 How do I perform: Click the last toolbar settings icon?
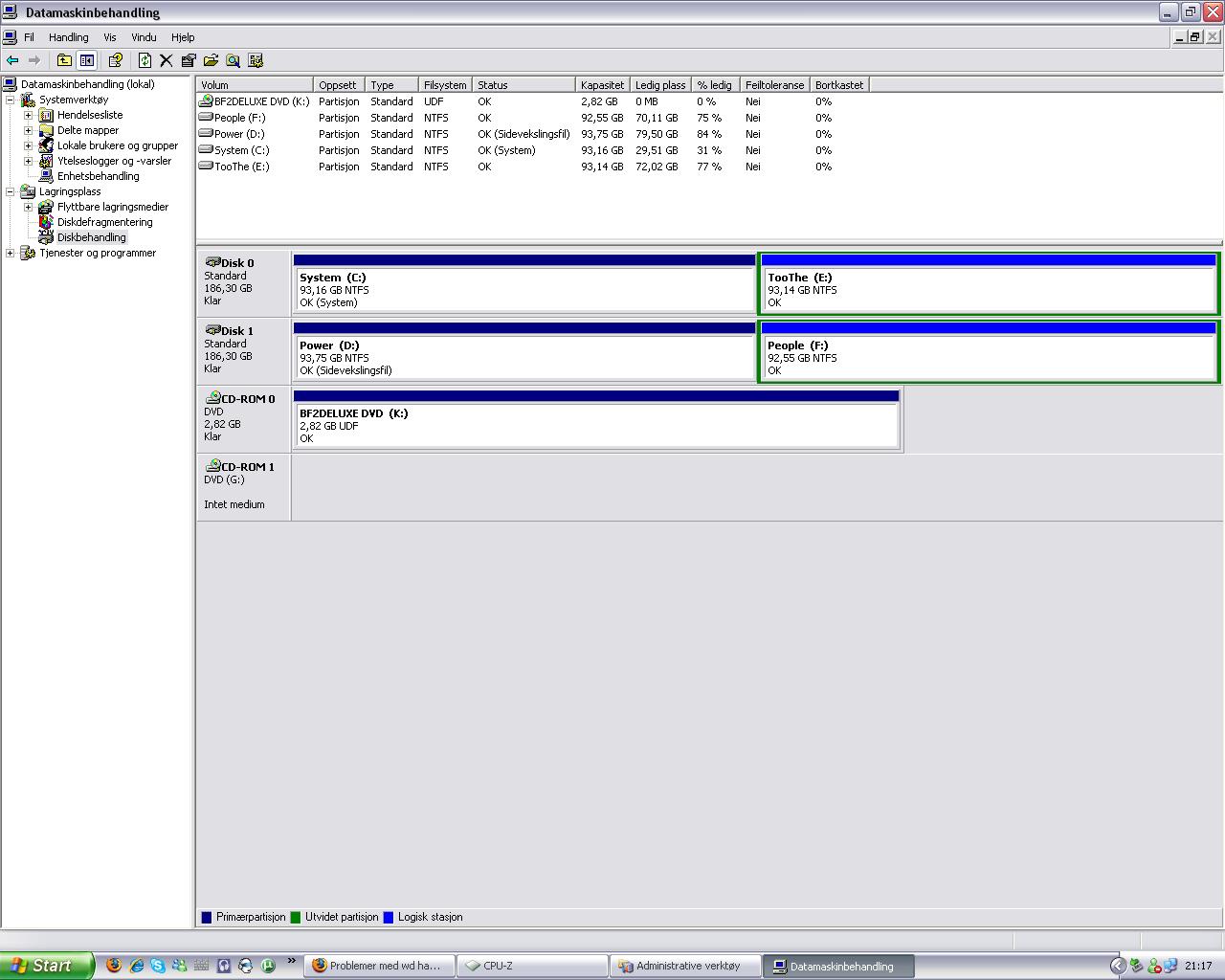point(256,60)
